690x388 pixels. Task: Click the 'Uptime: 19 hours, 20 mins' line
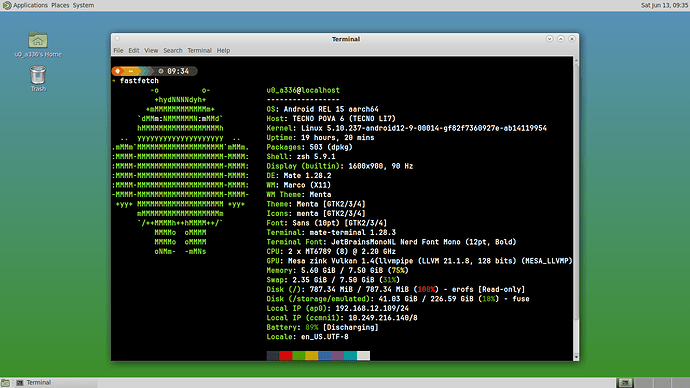pos(320,138)
